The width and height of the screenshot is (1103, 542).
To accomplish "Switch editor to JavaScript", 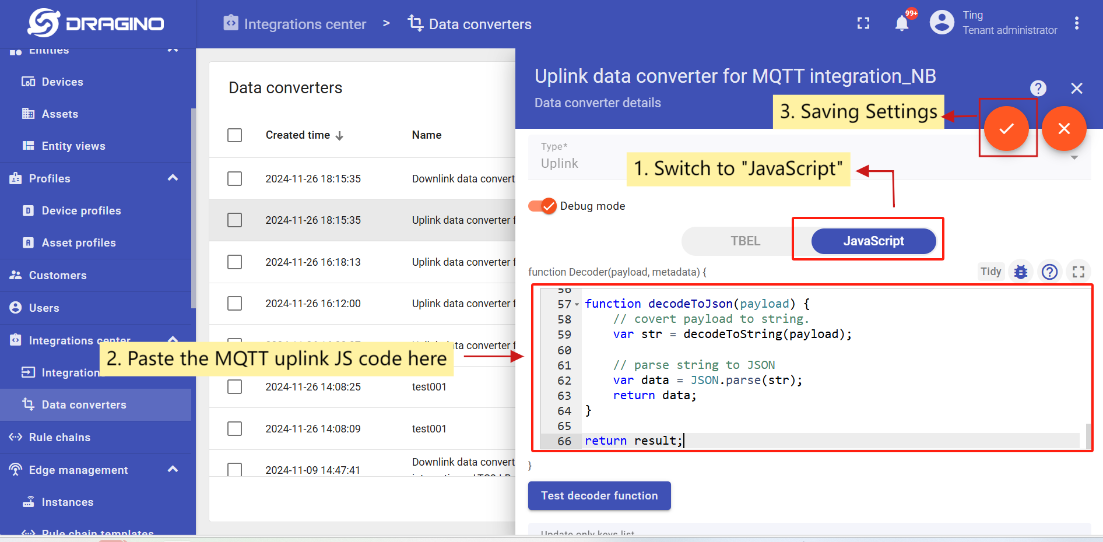I will pos(874,241).
